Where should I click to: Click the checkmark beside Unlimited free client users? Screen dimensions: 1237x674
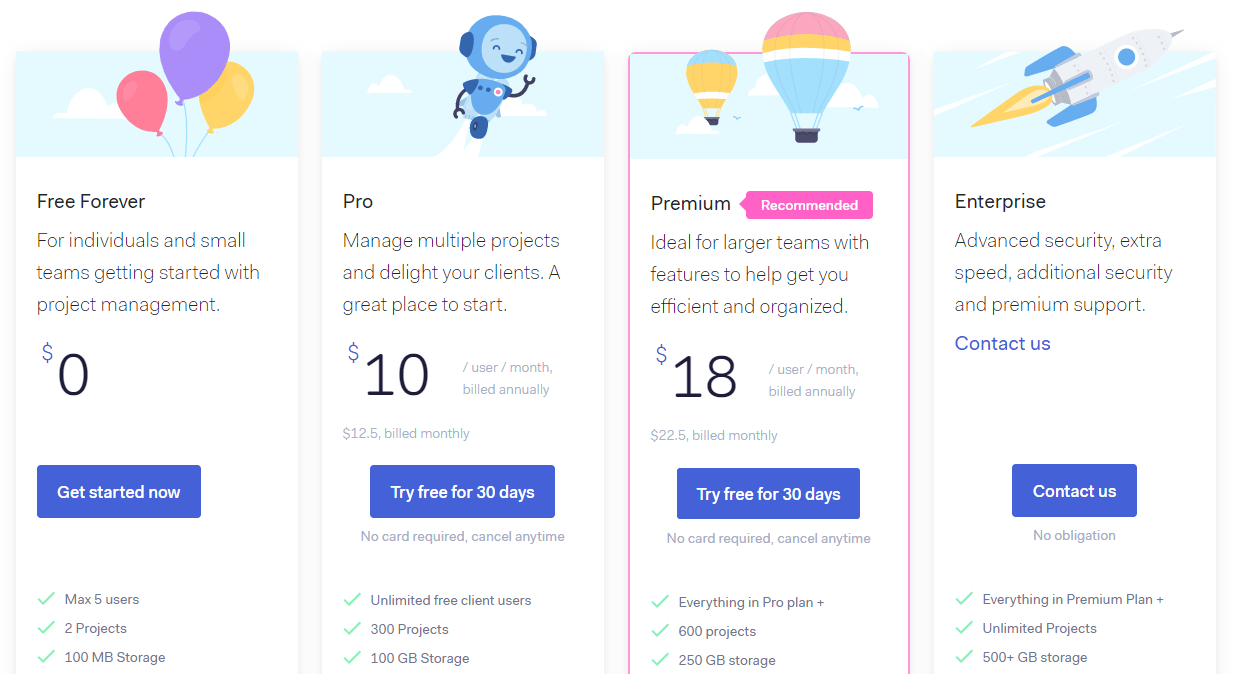click(352, 600)
